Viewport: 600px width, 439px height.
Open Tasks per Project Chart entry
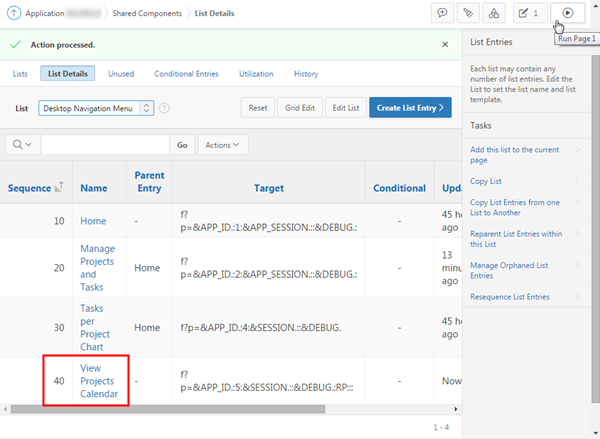[x=95, y=328]
